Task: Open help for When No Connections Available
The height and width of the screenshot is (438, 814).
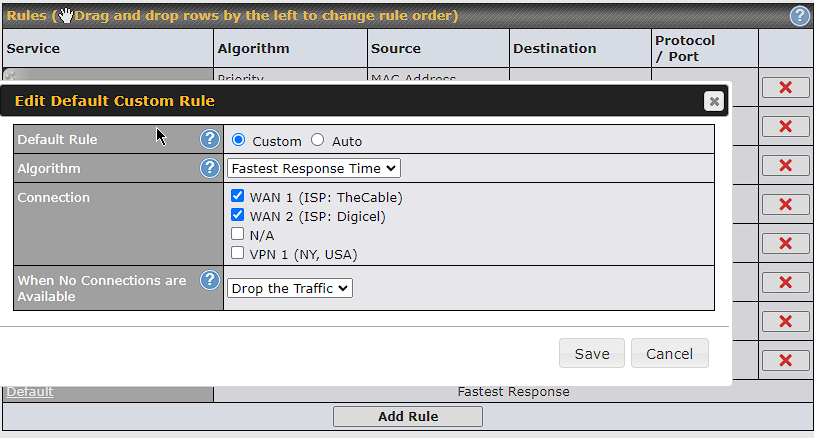Action: [x=210, y=280]
